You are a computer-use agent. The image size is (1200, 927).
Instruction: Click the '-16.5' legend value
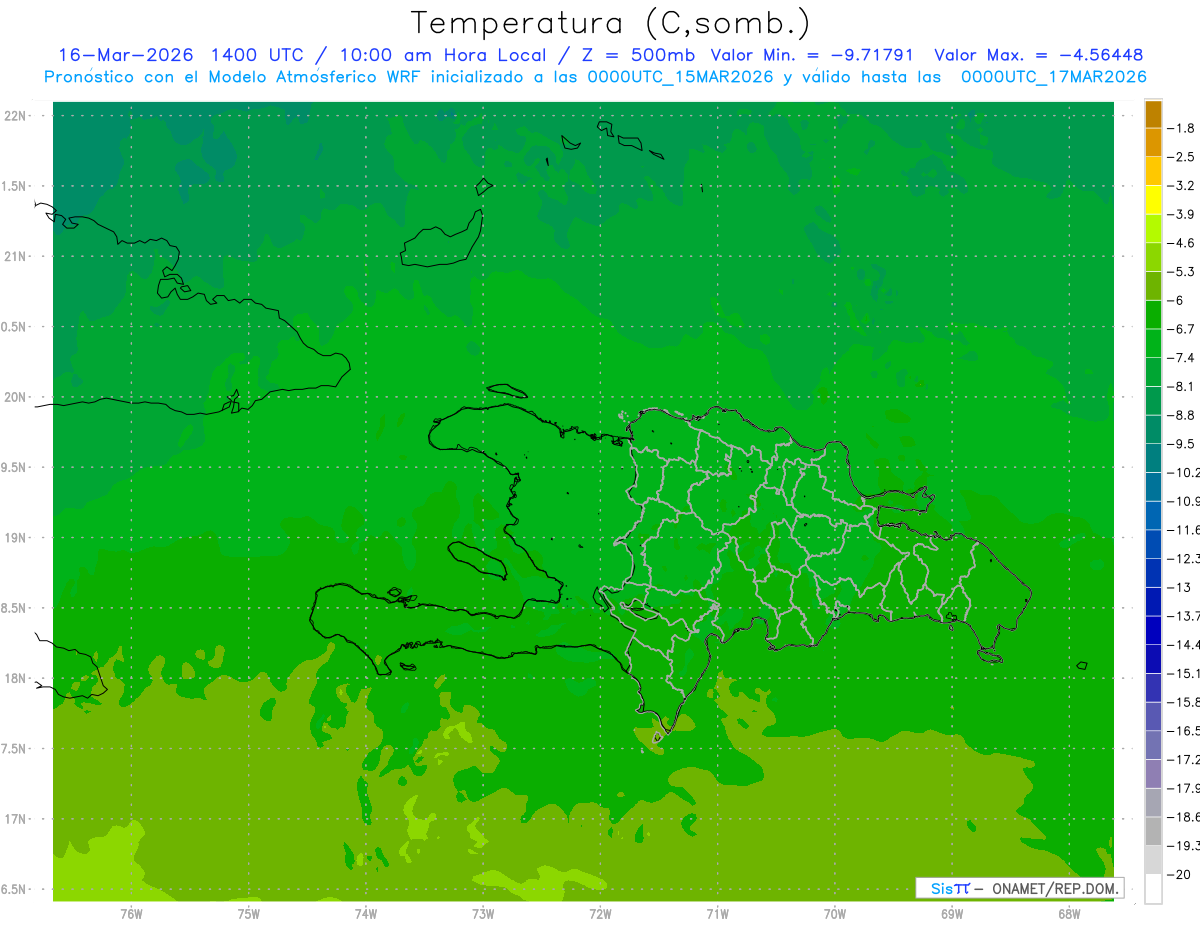[x=1184, y=731]
